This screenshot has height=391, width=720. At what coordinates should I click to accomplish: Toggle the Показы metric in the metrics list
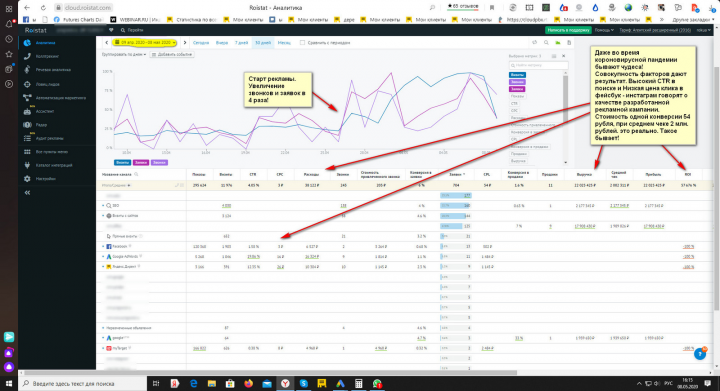coord(517,96)
